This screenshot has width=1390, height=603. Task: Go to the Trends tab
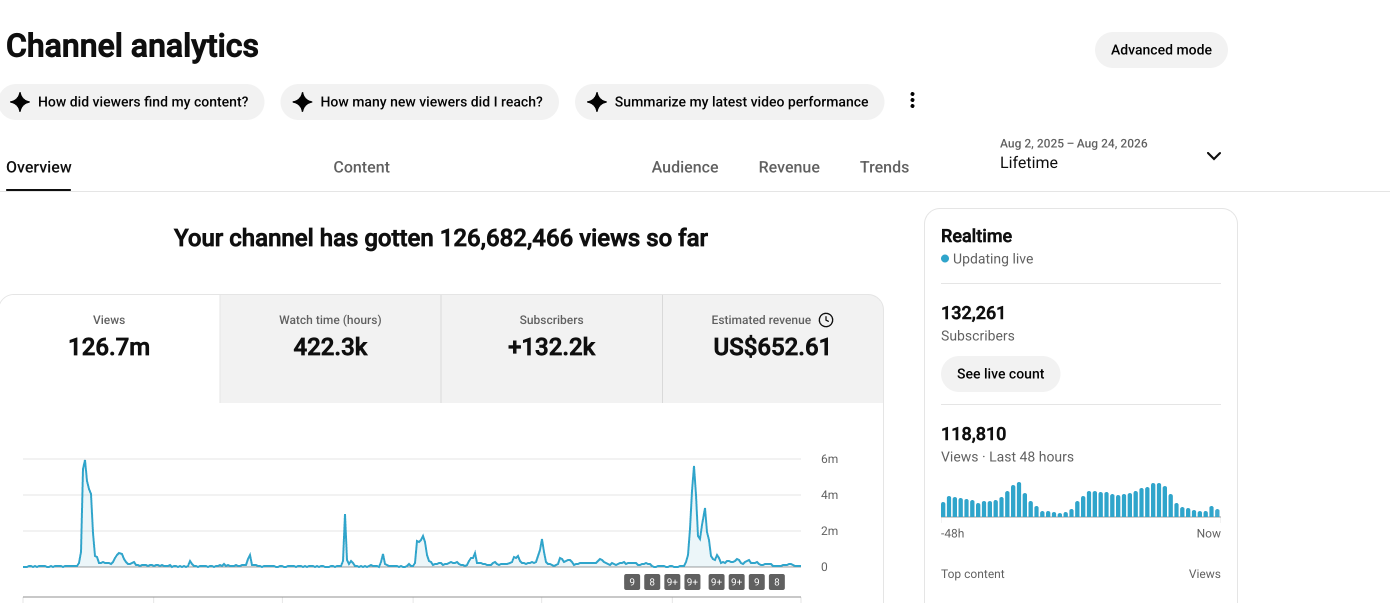(884, 167)
